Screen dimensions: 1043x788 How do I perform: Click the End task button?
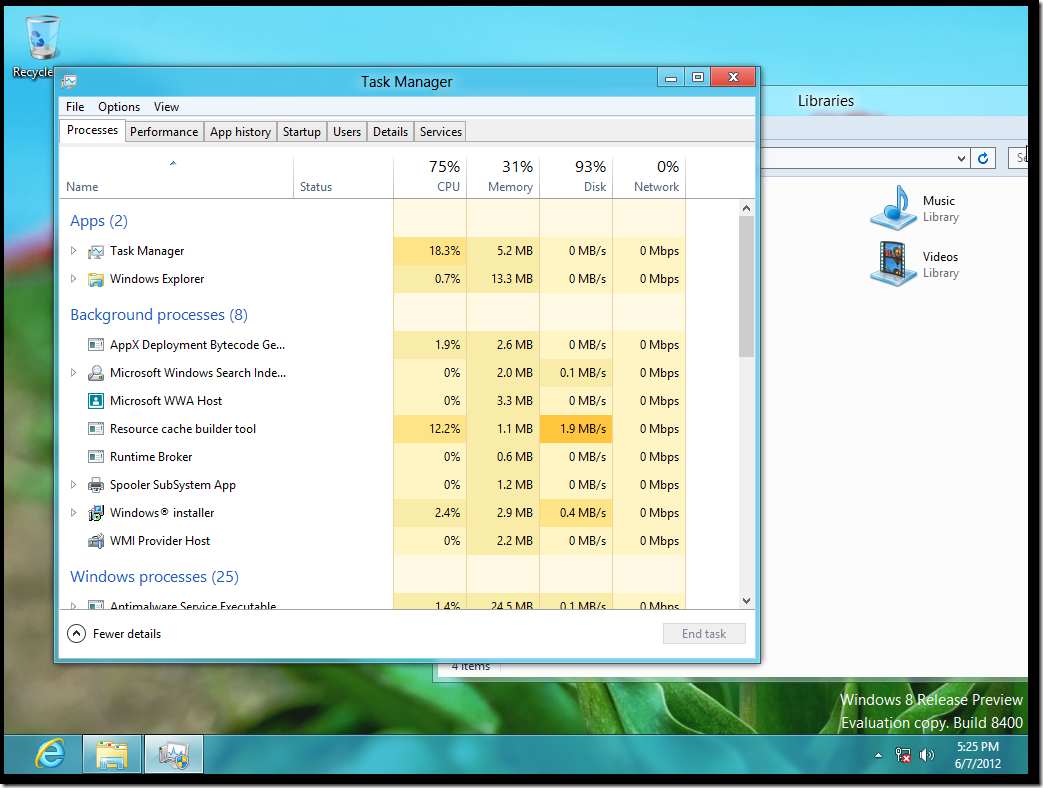704,634
